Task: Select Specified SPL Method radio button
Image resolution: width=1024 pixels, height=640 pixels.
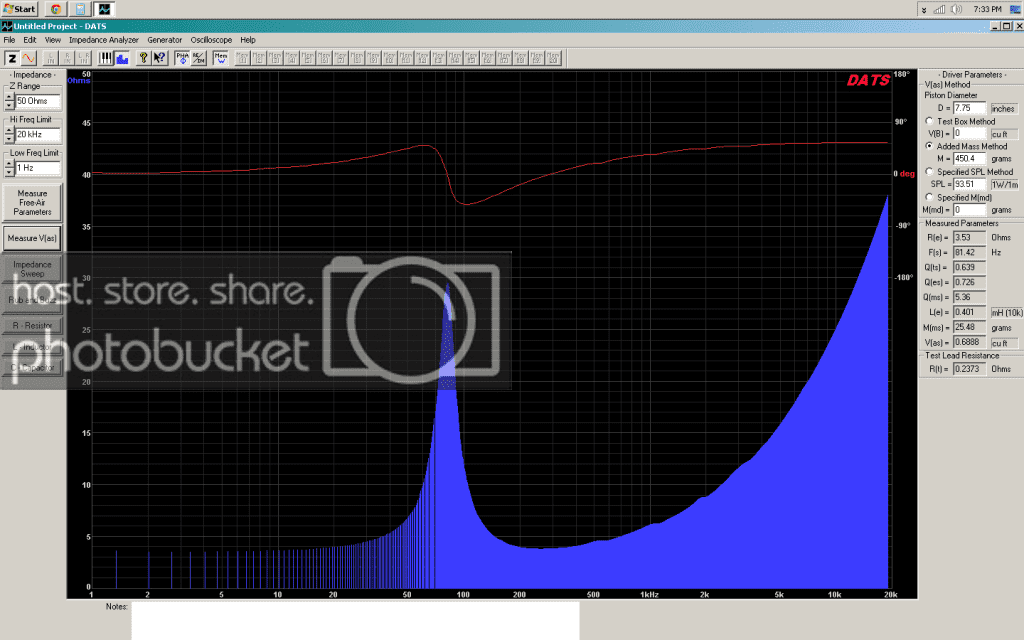Action: click(x=929, y=171)
